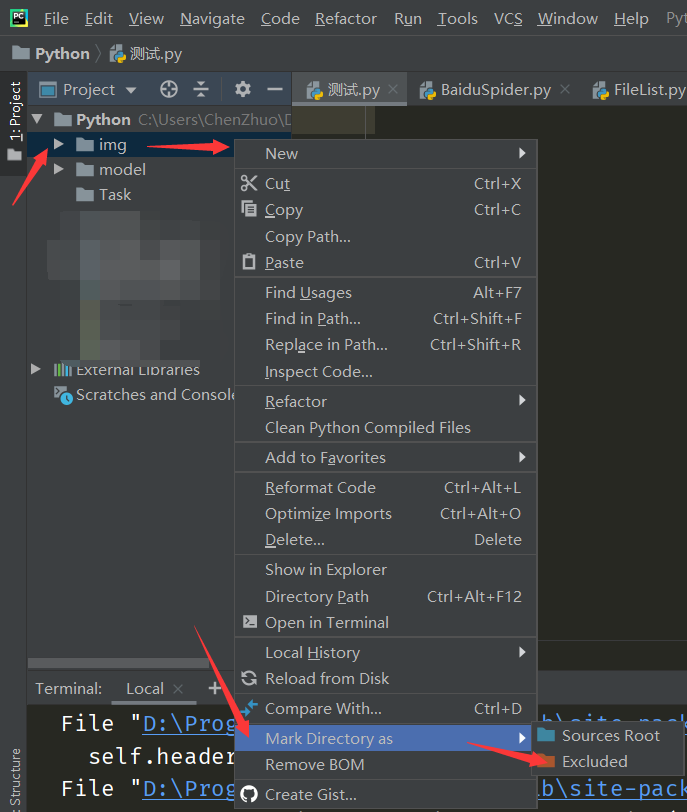Click the file path link in terminal output
The width and height of the screenshot is (687, 812).
[x=190, y=723]
